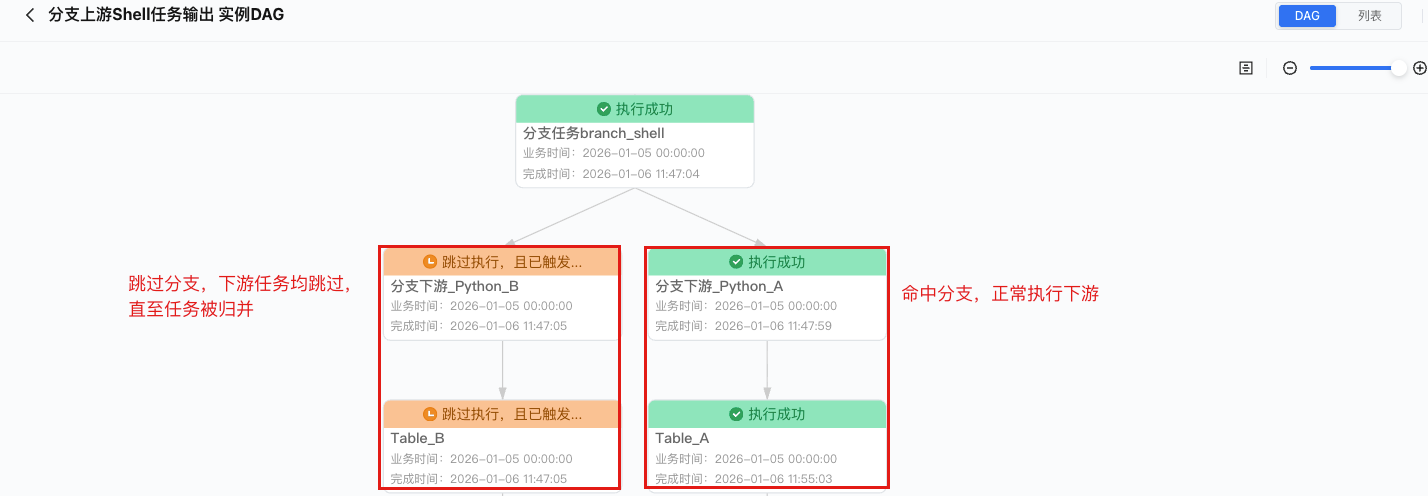Click the 完成时间 line on Table_A node

tap(746, 478)
